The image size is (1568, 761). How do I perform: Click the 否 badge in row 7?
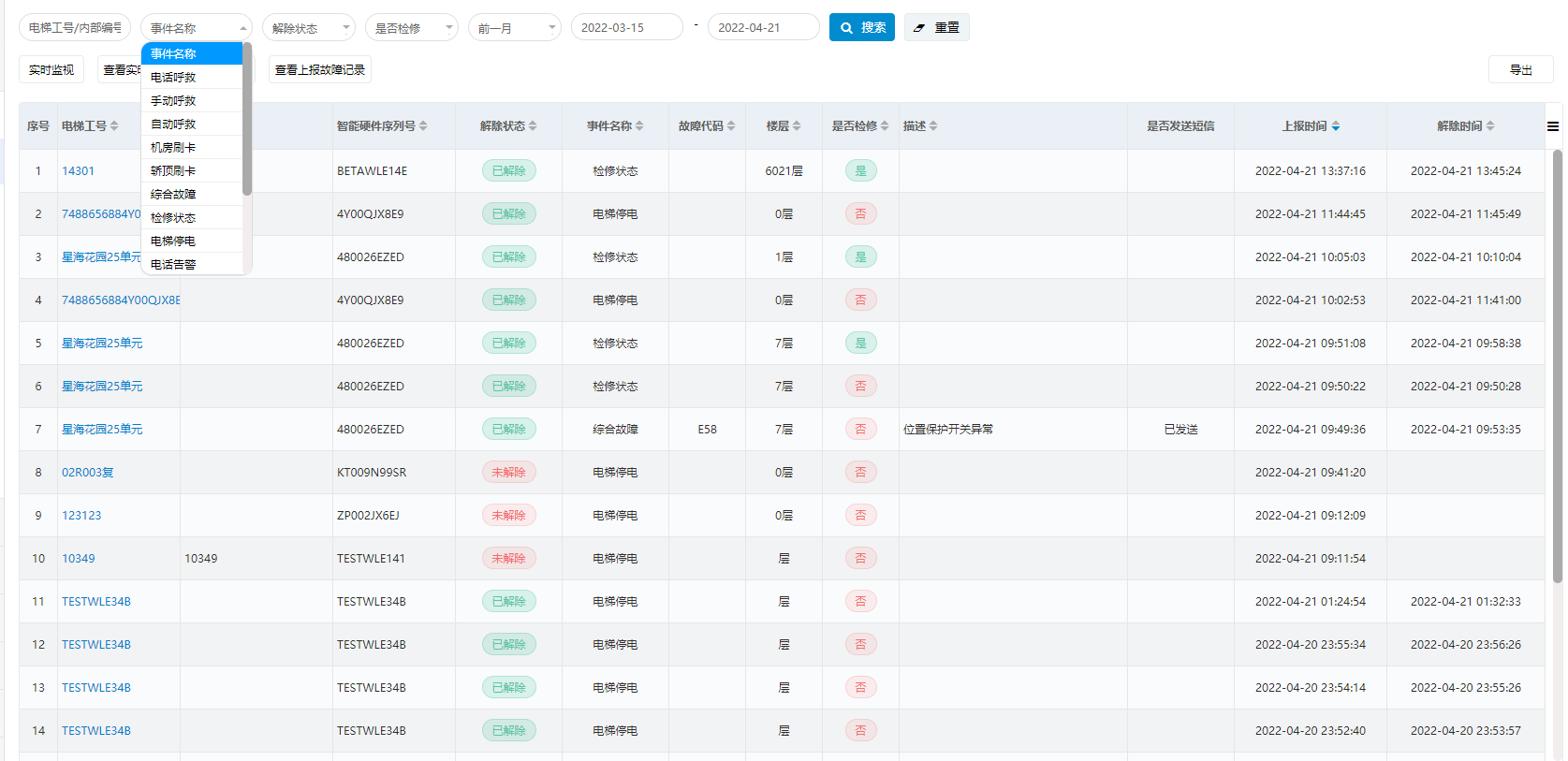(x=860, y=430)
